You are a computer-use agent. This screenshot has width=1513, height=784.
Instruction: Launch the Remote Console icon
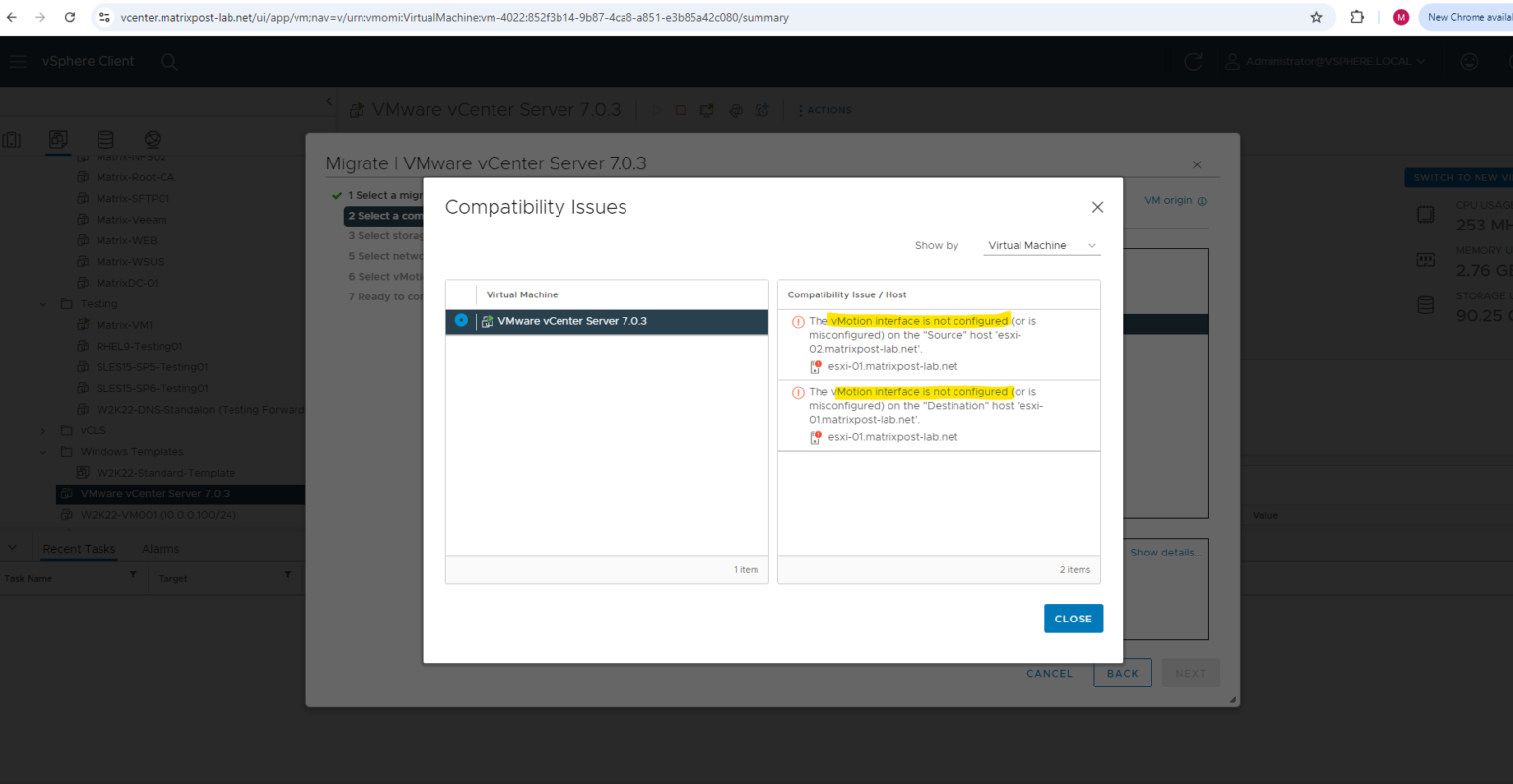point(706,109)
